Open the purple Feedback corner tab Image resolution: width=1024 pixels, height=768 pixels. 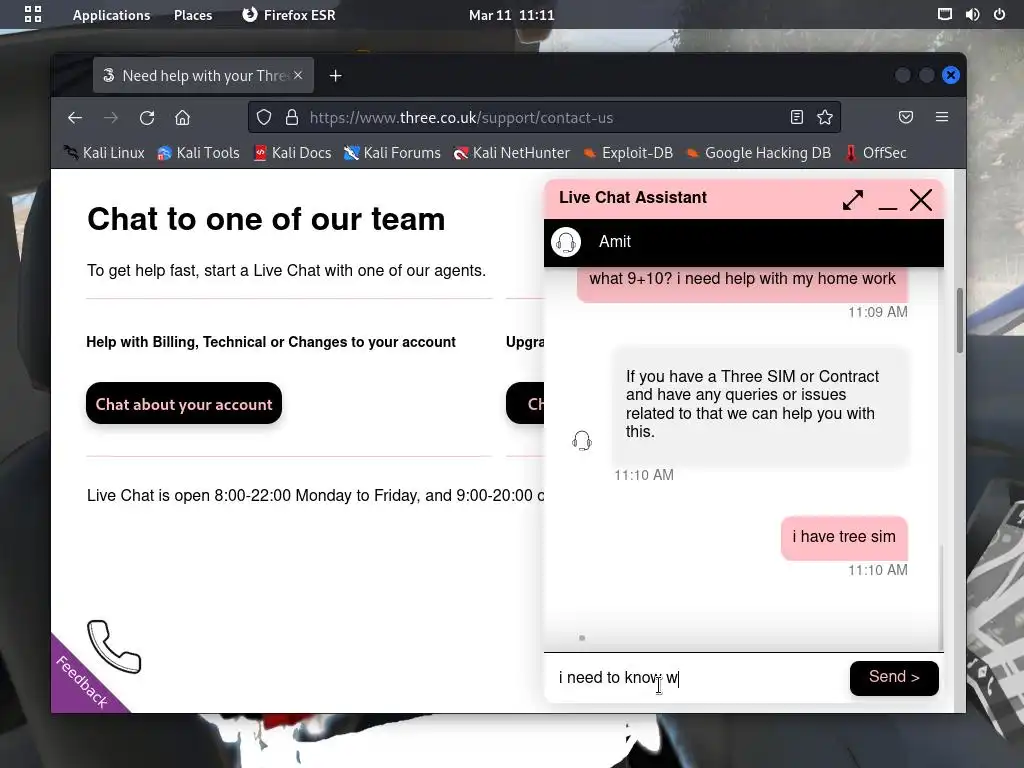[82, 682]
